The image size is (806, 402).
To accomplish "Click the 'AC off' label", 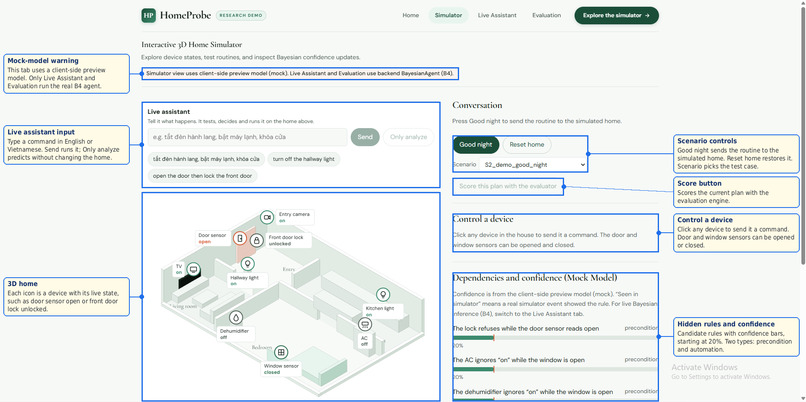I will 364,341.
